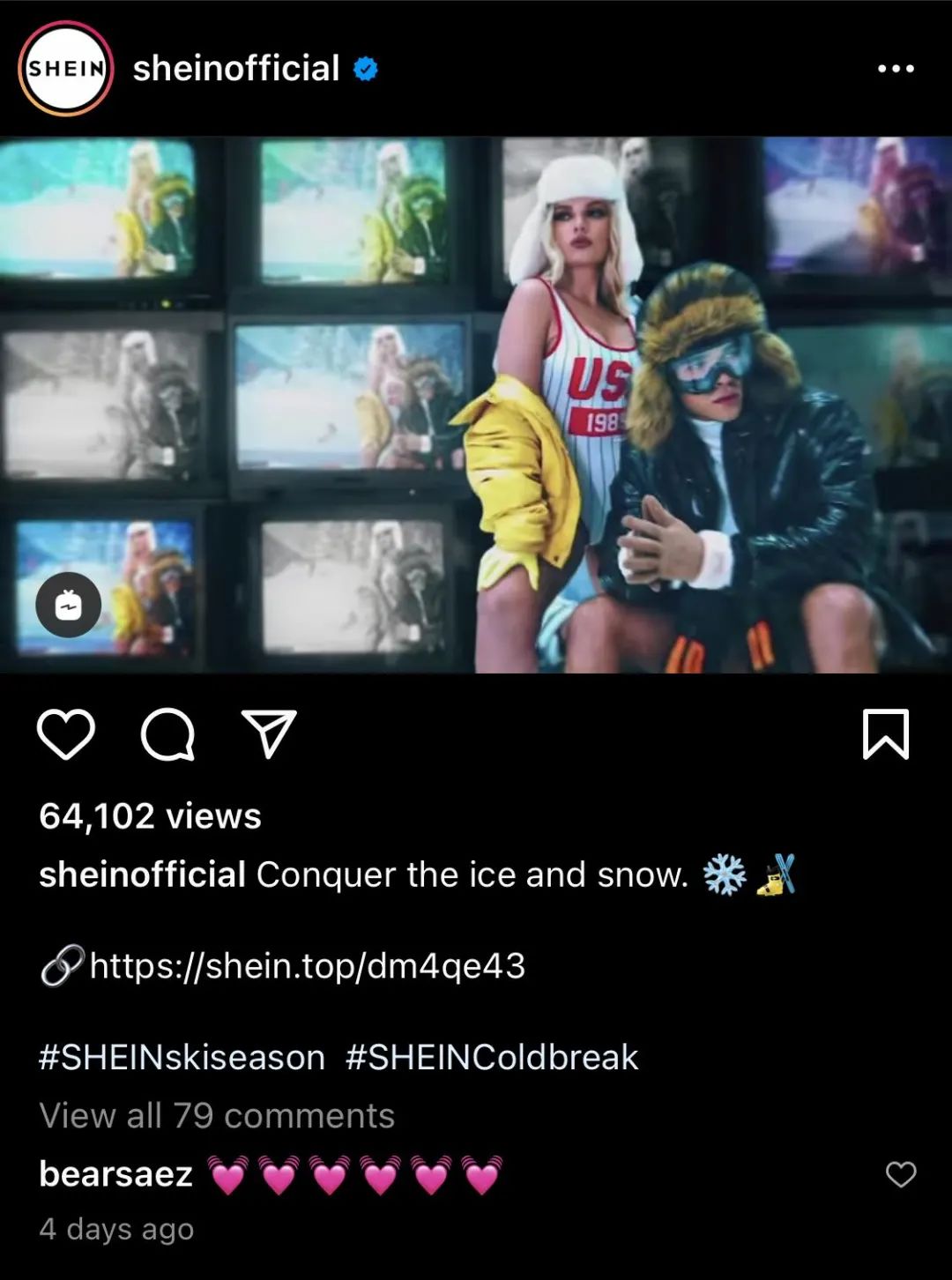
Task: Tap the blue verified badge
Action: (366, 69)
